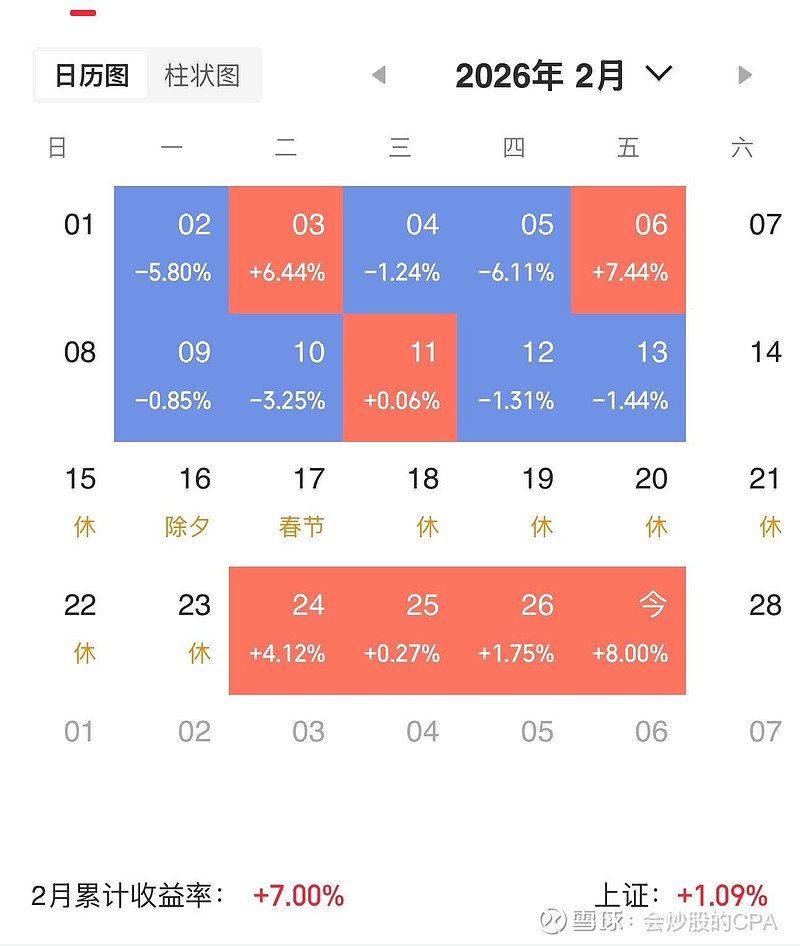Select day 11 cell with +0.06%
This screenshot has height=946, width=800.
pyautogui.click(x=400, y=377)
